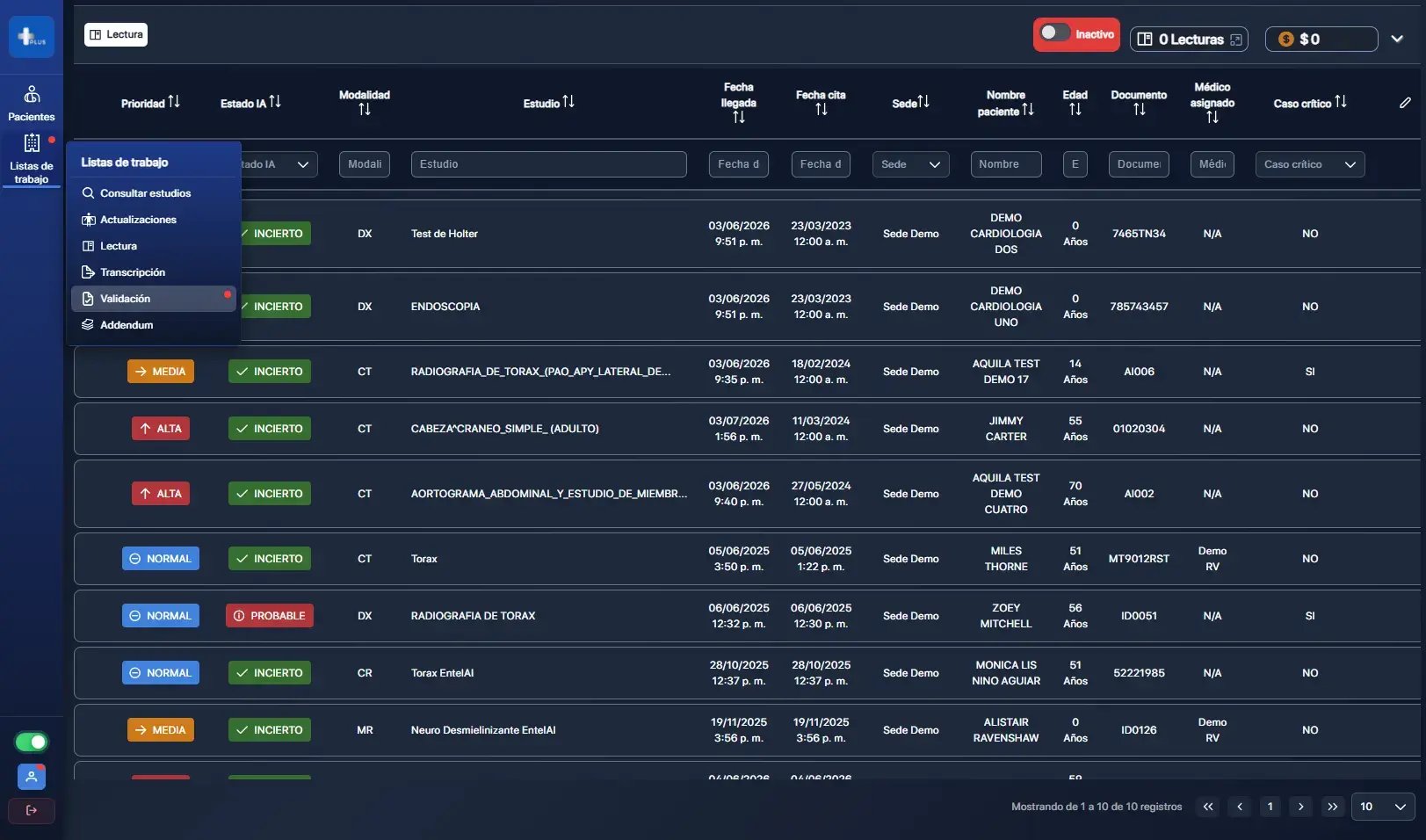Sort by Edad column arrows
Viewport: 1426px width, 840px height.
1075,110
